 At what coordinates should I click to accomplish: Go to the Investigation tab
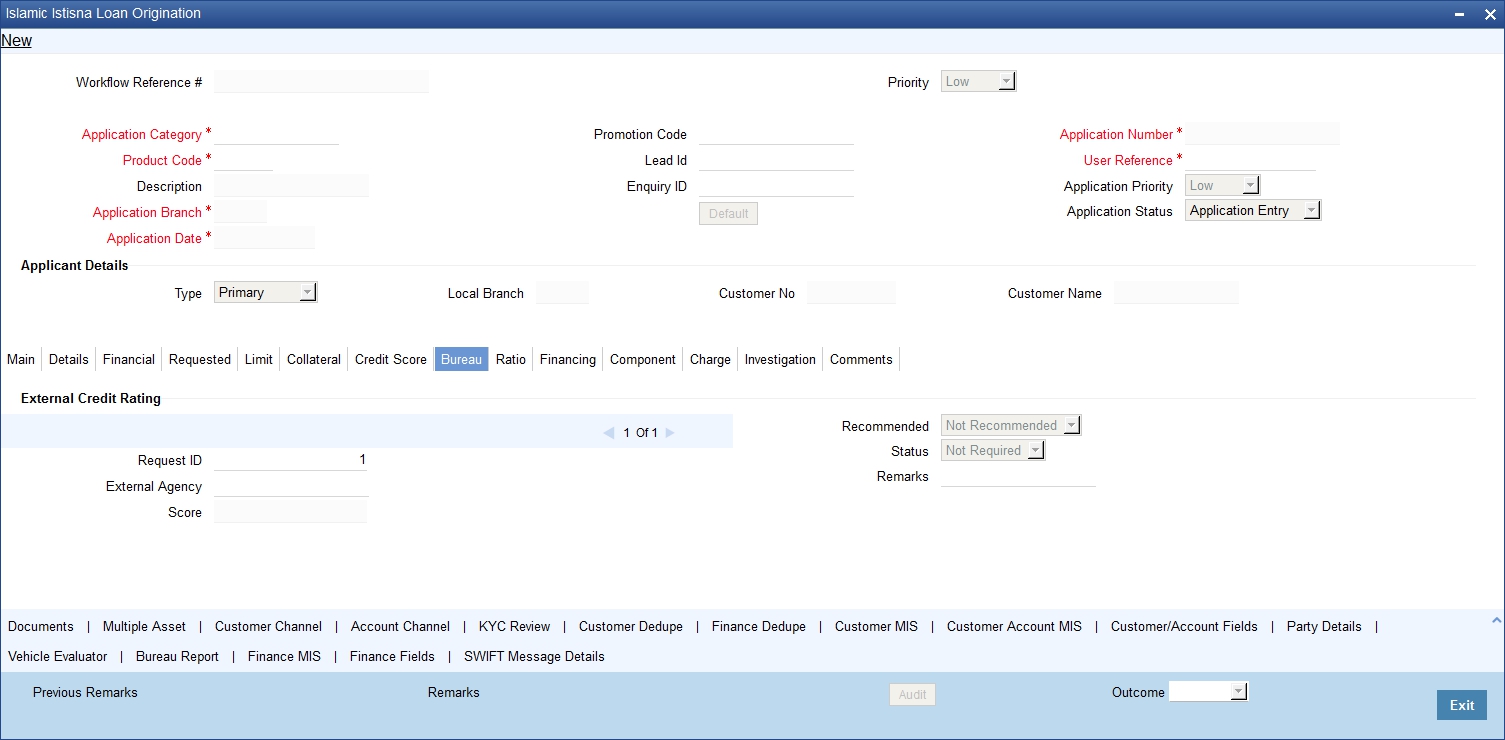(x=780, y=360)
